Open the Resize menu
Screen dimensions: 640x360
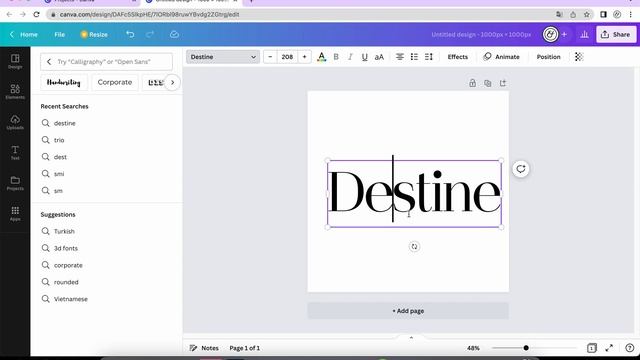(x=94, y=35)
